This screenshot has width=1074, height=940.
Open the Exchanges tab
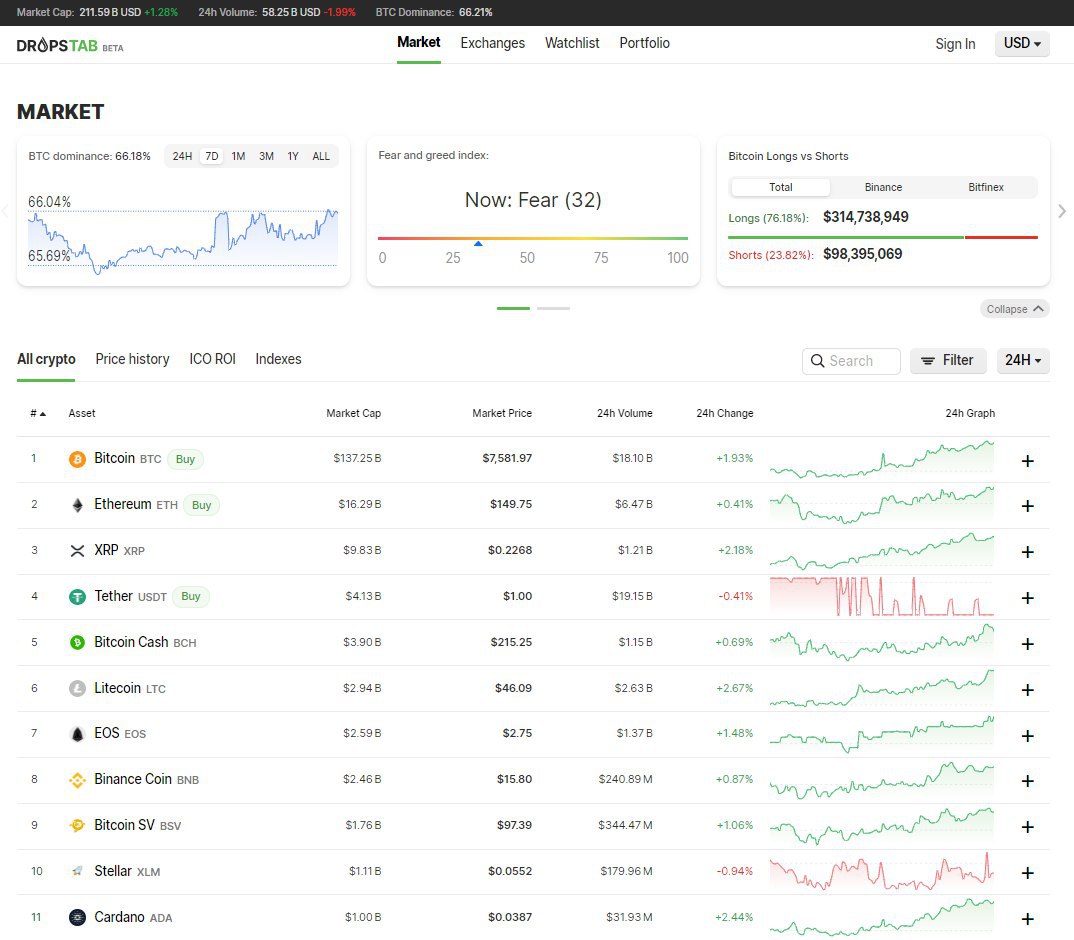(492, 43)
